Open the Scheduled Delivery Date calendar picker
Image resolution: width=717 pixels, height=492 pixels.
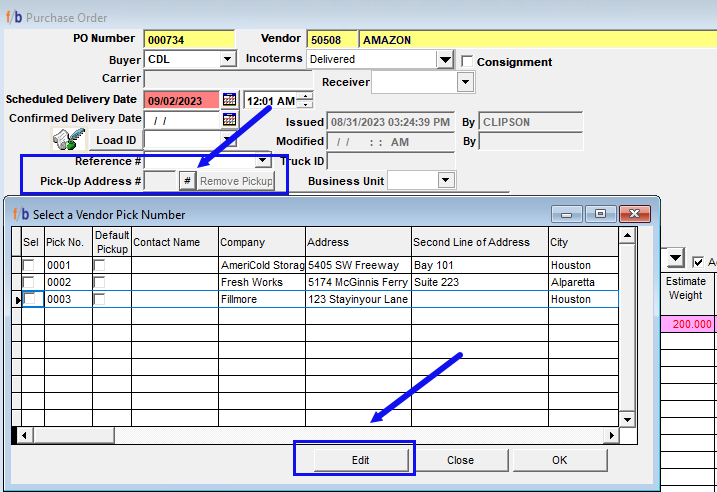pos(229,101)
